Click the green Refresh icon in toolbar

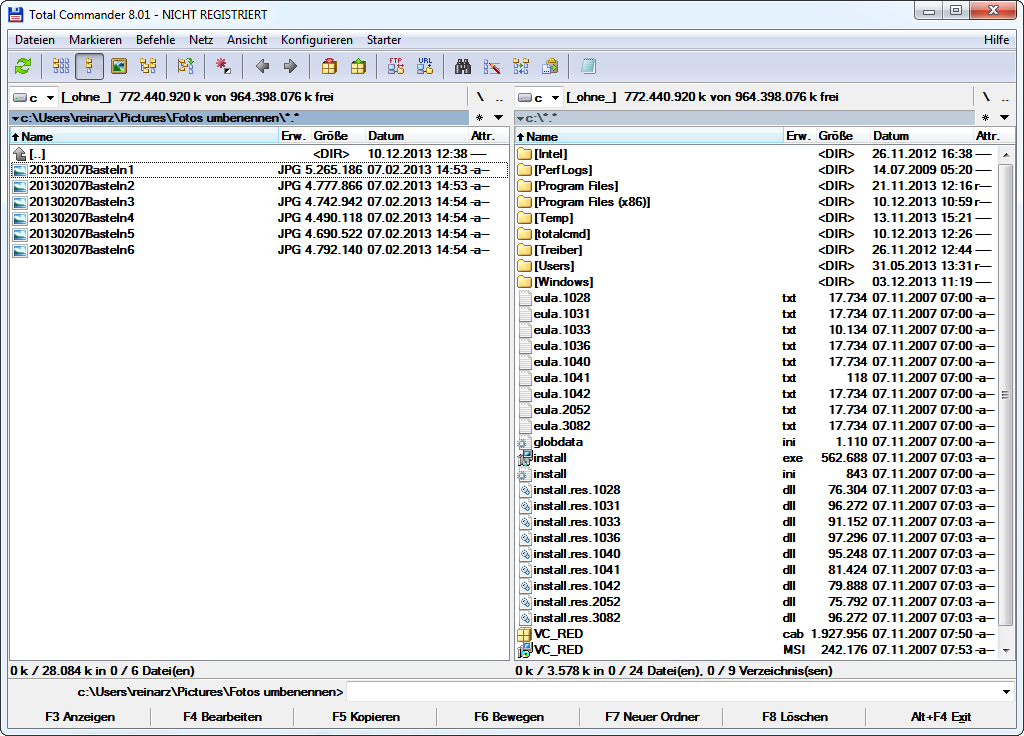pyautogui.click(x=23, y=67)
